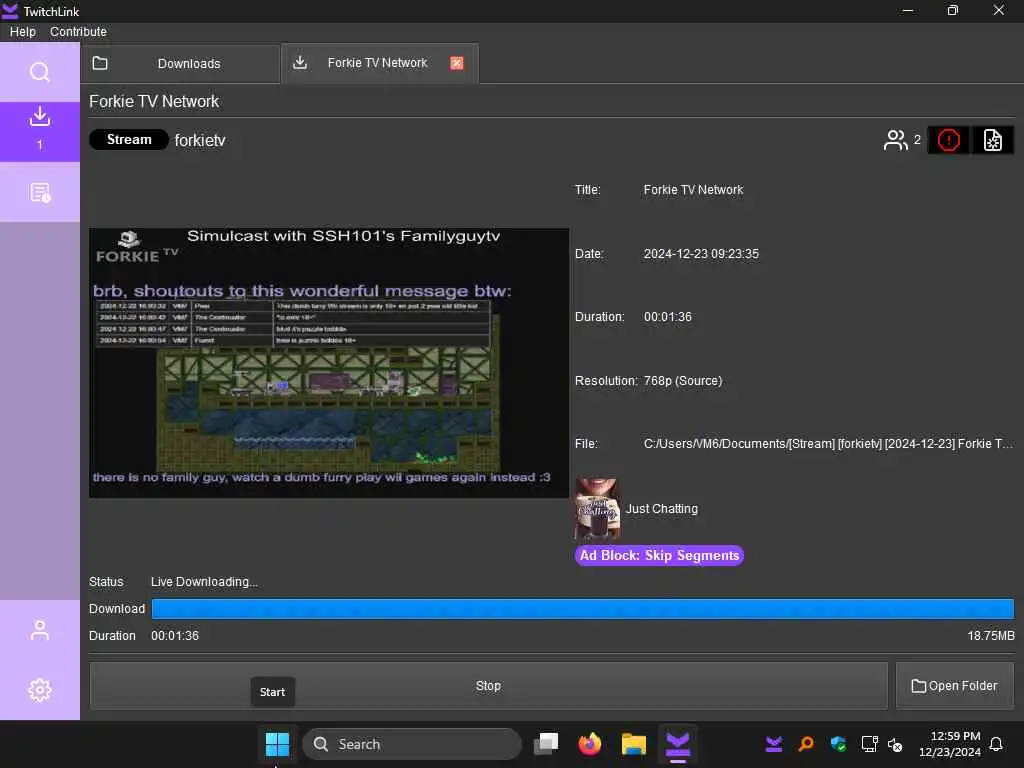This screenshot has width=1024, height=768.
Task: Click the folder icon on the Downloads tab
Action: [100, 63]
